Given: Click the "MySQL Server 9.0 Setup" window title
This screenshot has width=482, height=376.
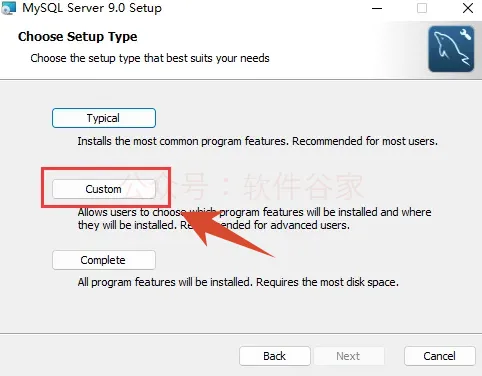Looking at the screenshot, I should tap(92, 8).
